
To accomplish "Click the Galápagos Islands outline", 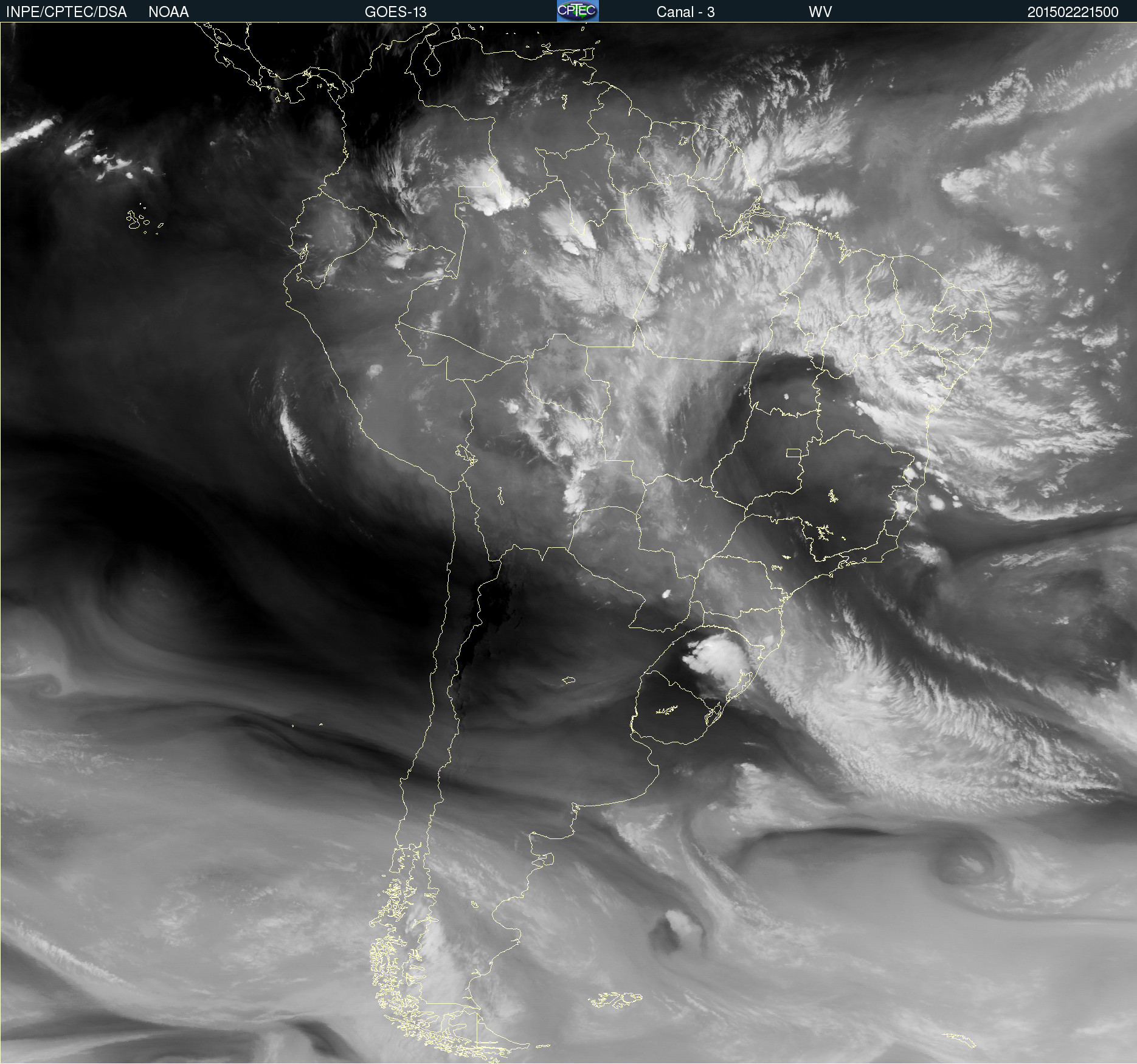I will (x=137, y=220).
